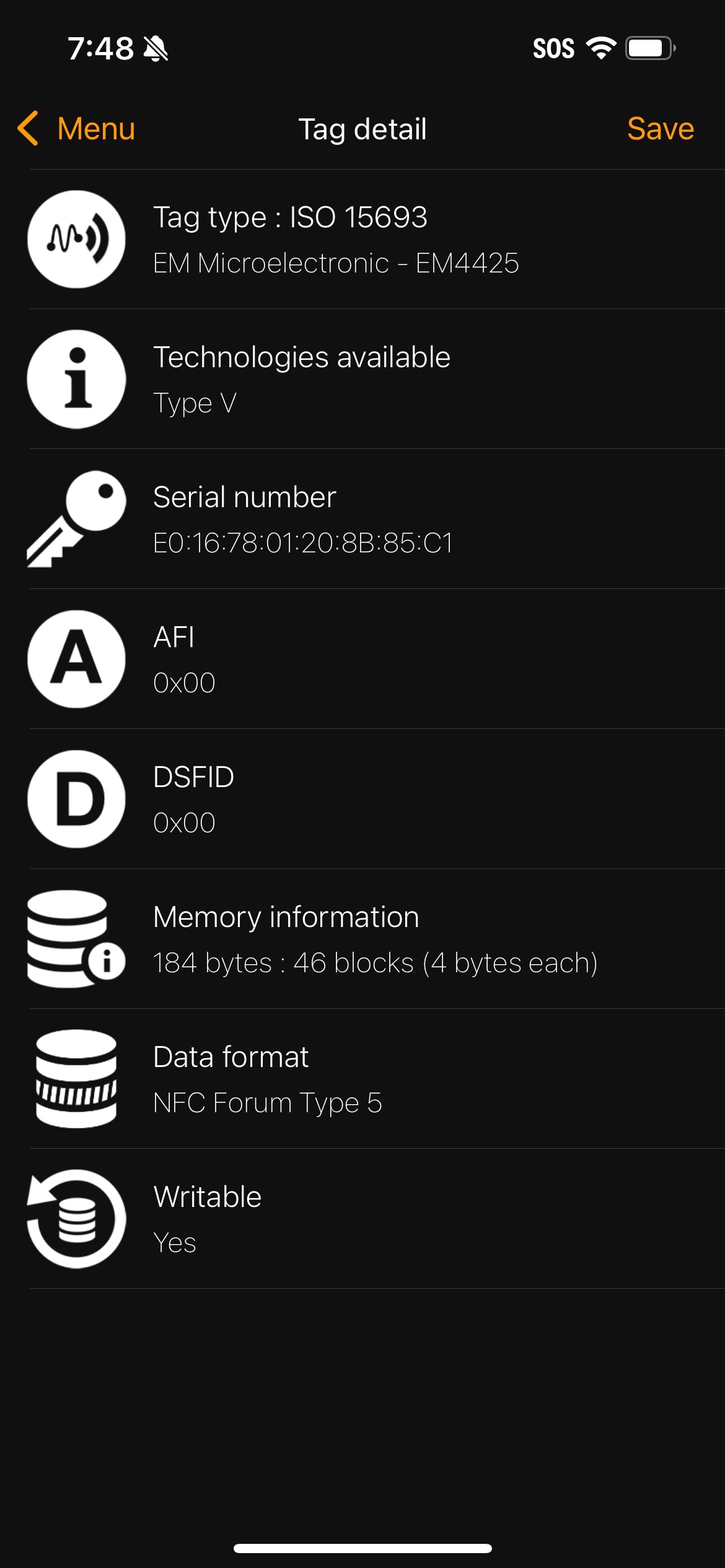Tap the Data format database icon
This screenshot has height=1568, width=725.
pyautogui.click(x=76, y=1079)
